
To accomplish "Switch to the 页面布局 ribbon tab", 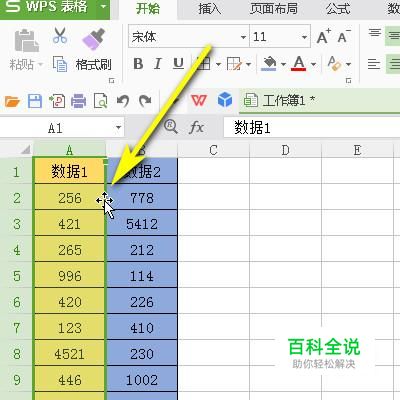I will point(274,9).
